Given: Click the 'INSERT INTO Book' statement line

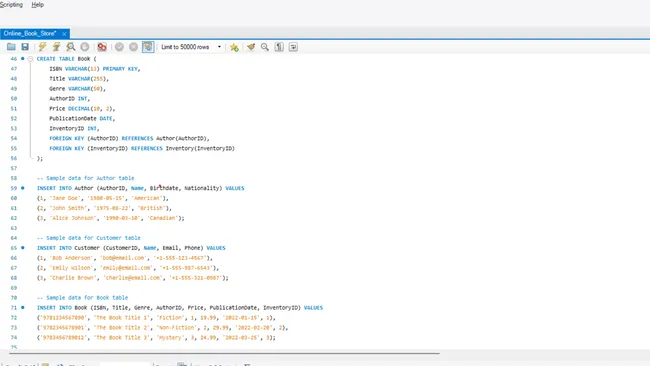Looking at the screenshot, I should pyautogui.click(x=180, y=308).
